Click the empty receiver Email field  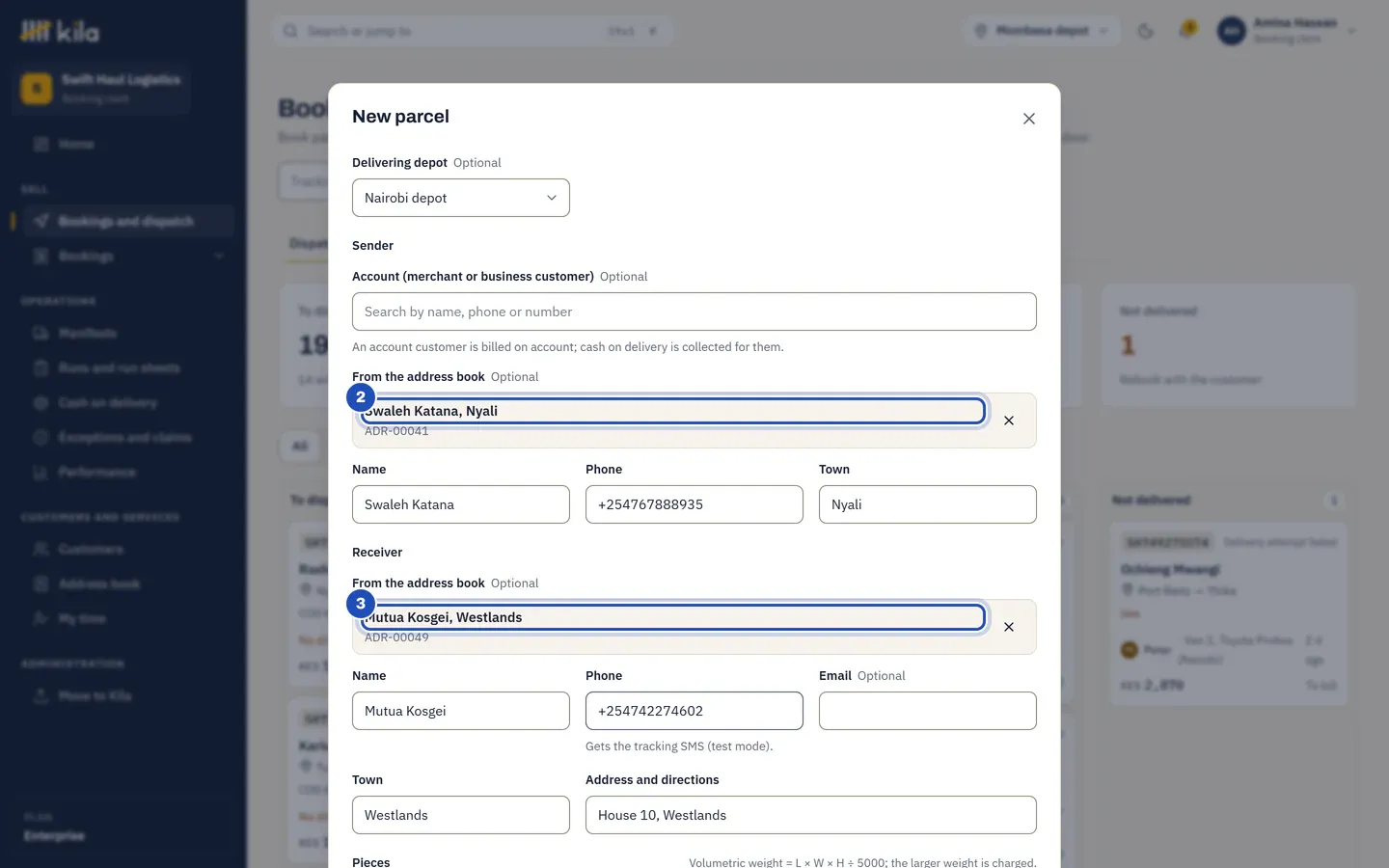(x=928, y=711)
